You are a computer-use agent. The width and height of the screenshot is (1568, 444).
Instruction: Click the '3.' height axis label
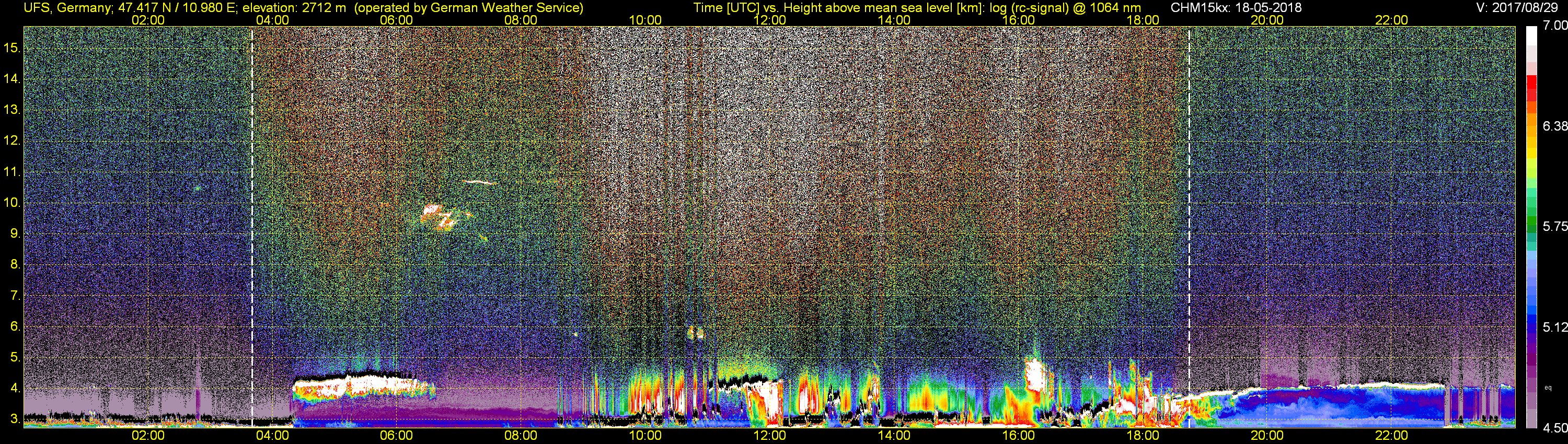[x=15, y=419]
